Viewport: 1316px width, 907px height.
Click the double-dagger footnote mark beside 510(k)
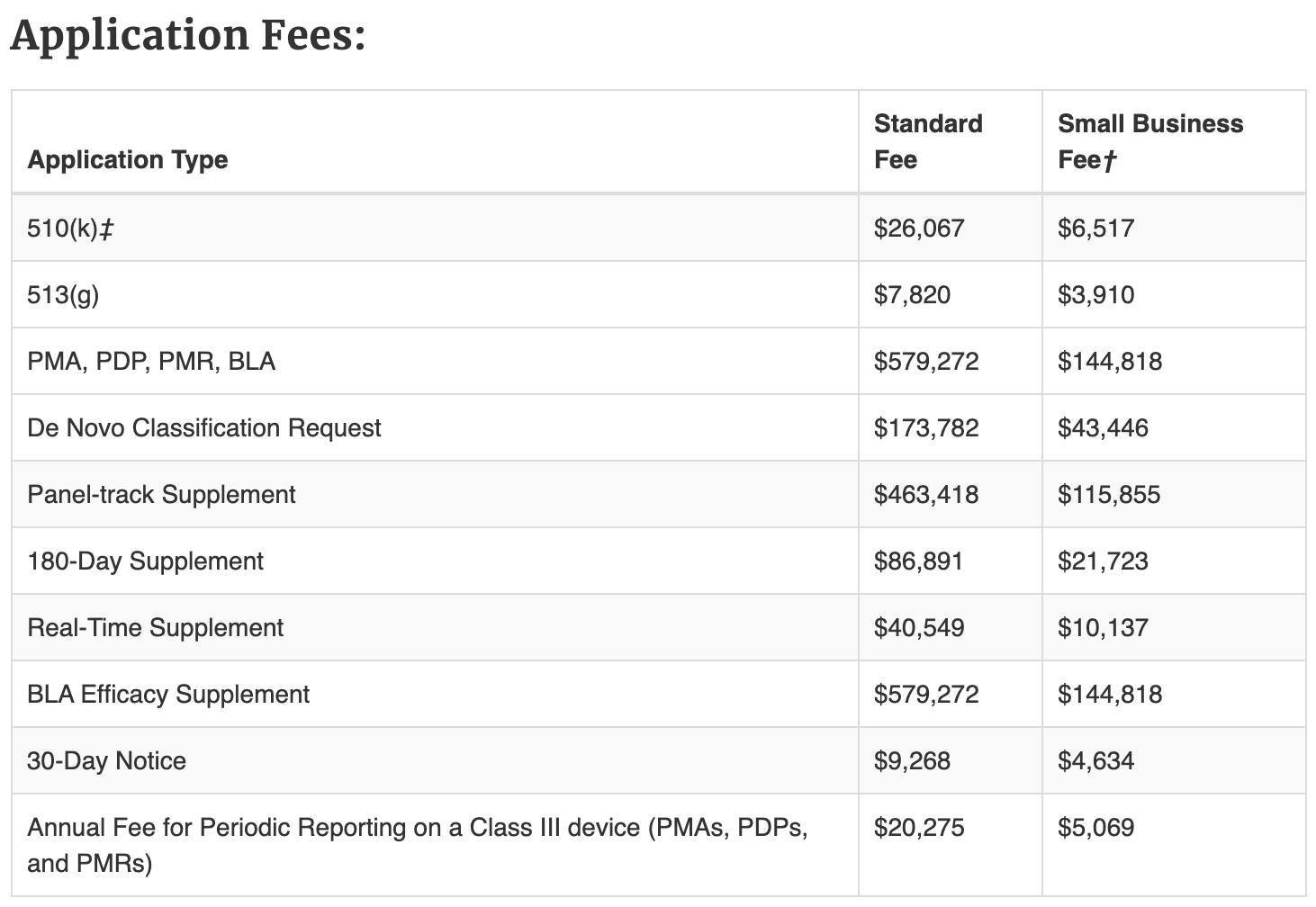coord(106,229)
